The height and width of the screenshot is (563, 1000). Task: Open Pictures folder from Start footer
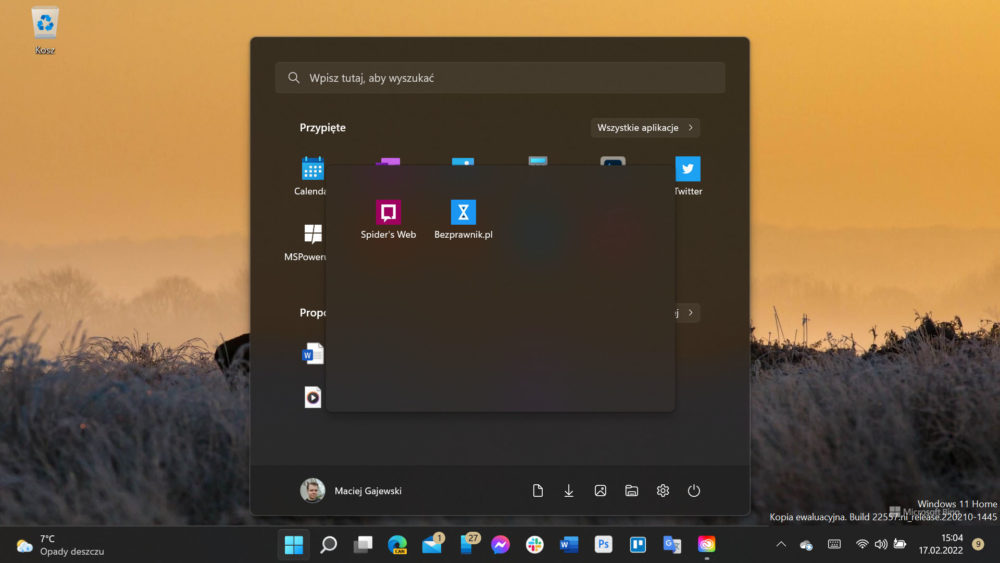tap(600, 490)
